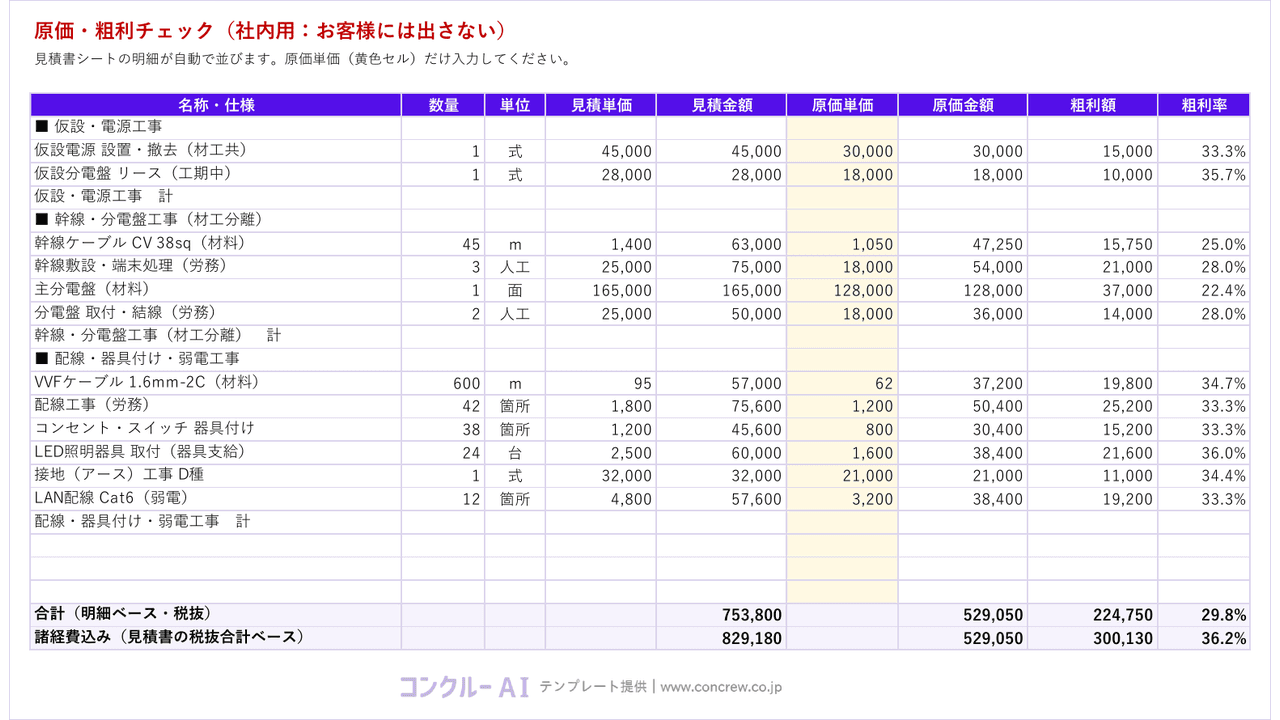The image size is (1280, 720).
Task: Click the total estimate with expenses 829,180
Action: 752,638
